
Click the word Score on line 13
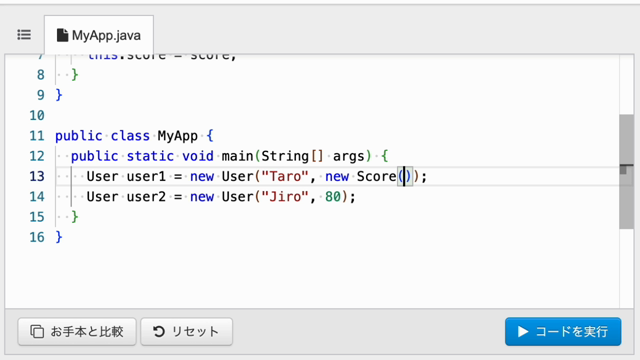tap(376, 176)
